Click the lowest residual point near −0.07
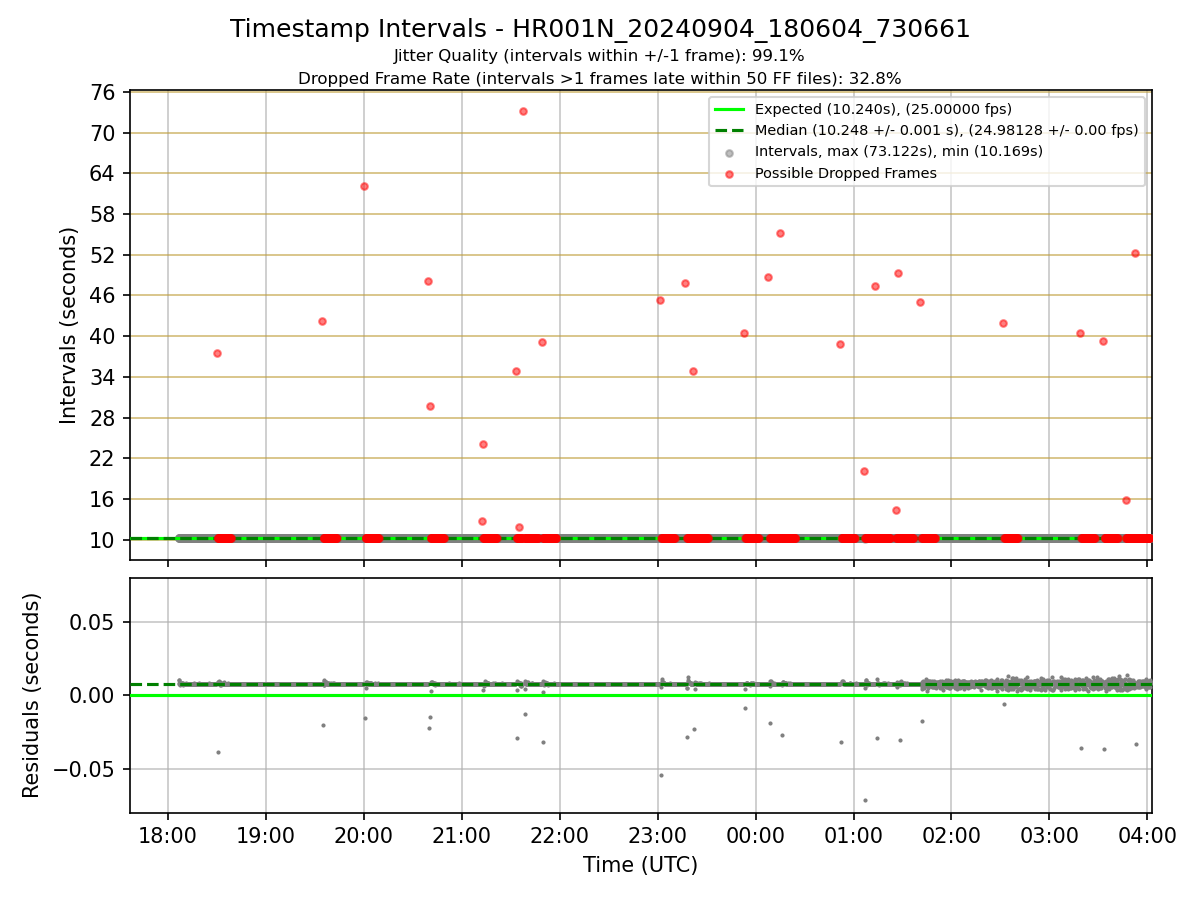The height and width of the screenshot is (900, 1200). tap(865, 800)
